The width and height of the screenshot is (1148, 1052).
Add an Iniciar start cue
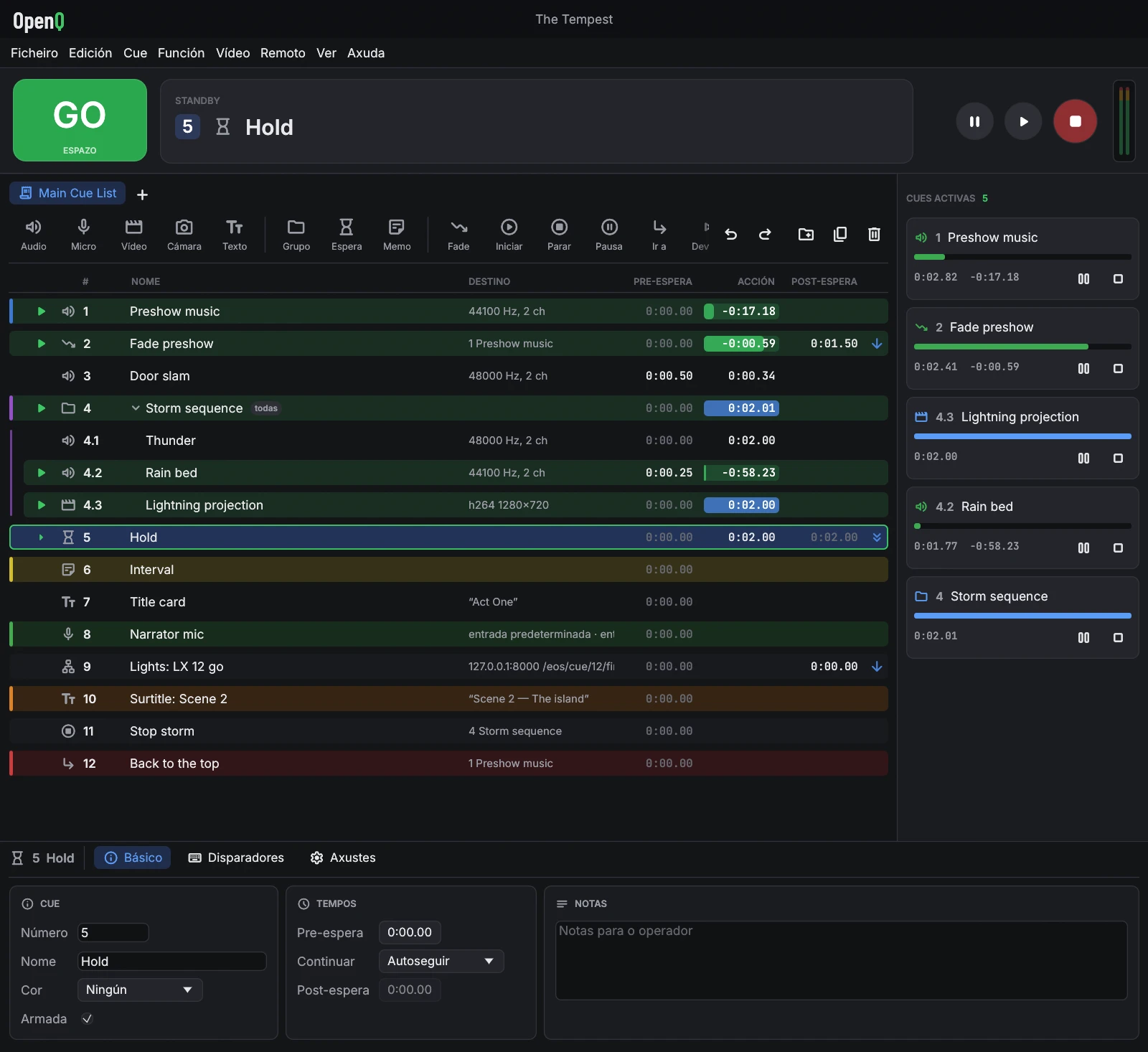[x=509, y=235]
